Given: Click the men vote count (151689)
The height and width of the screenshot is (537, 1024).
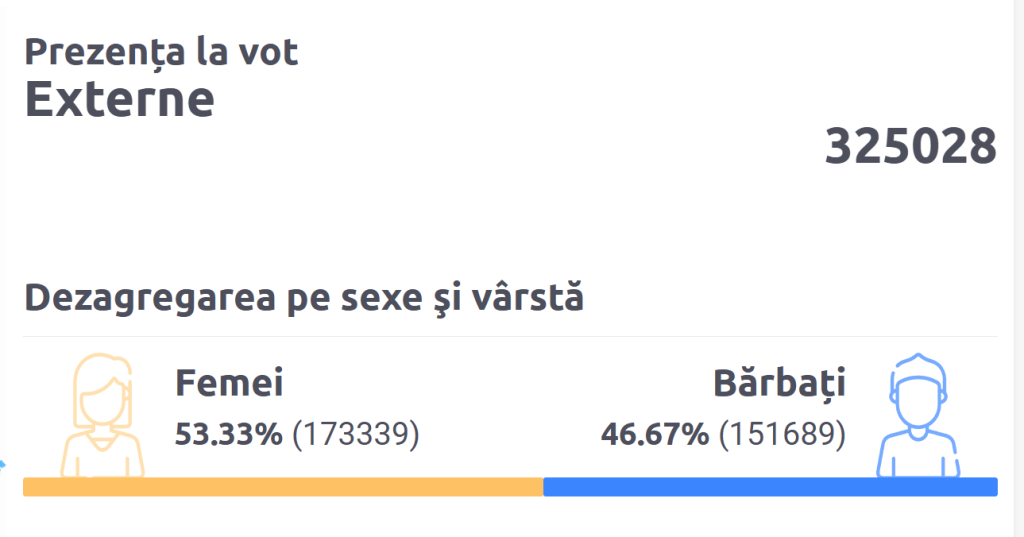Looking at the screenshot, I should [x=781, y=435].
